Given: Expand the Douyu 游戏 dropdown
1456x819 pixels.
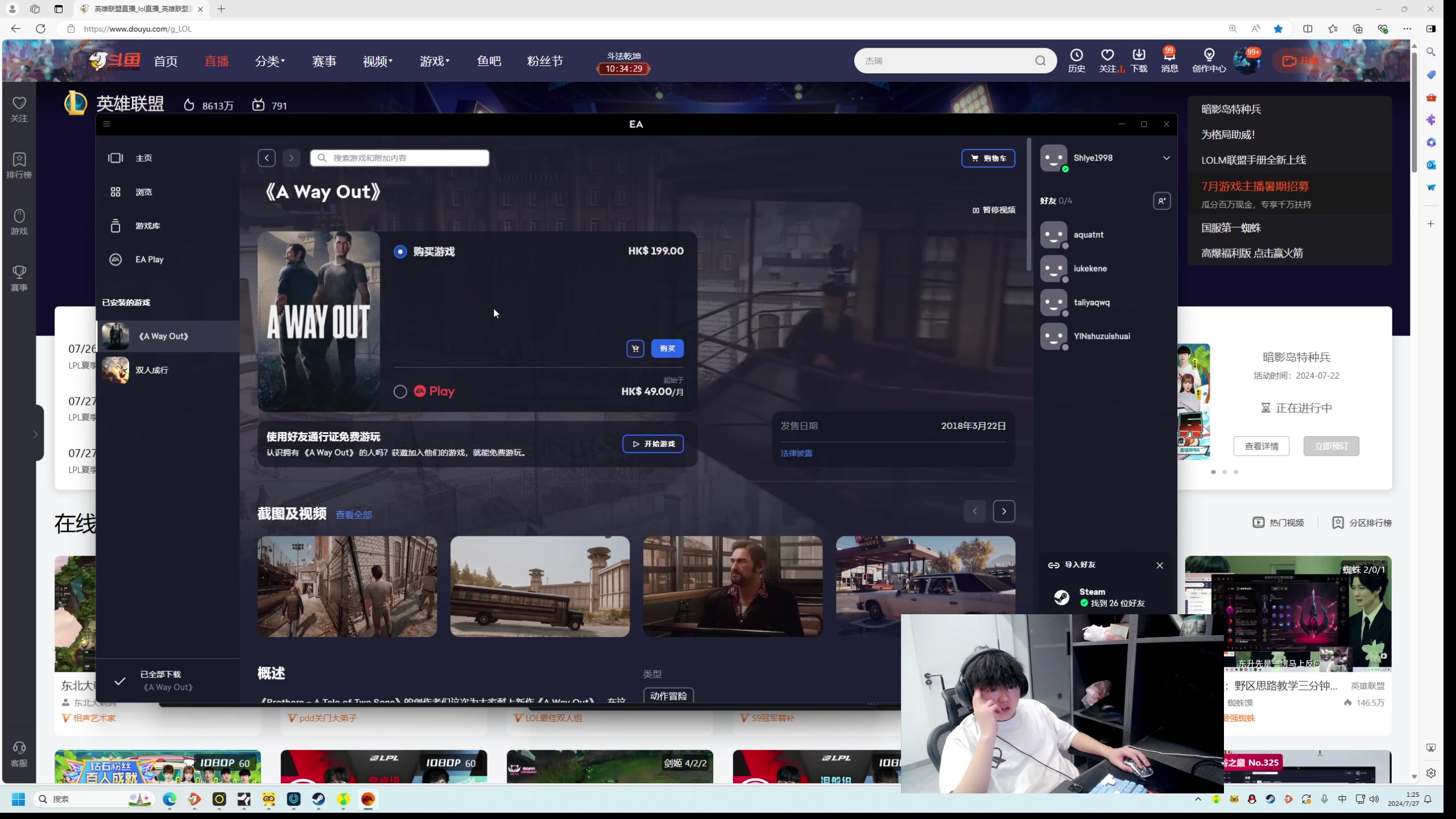Looking at the screenshot, I should (x=435, y=61).
